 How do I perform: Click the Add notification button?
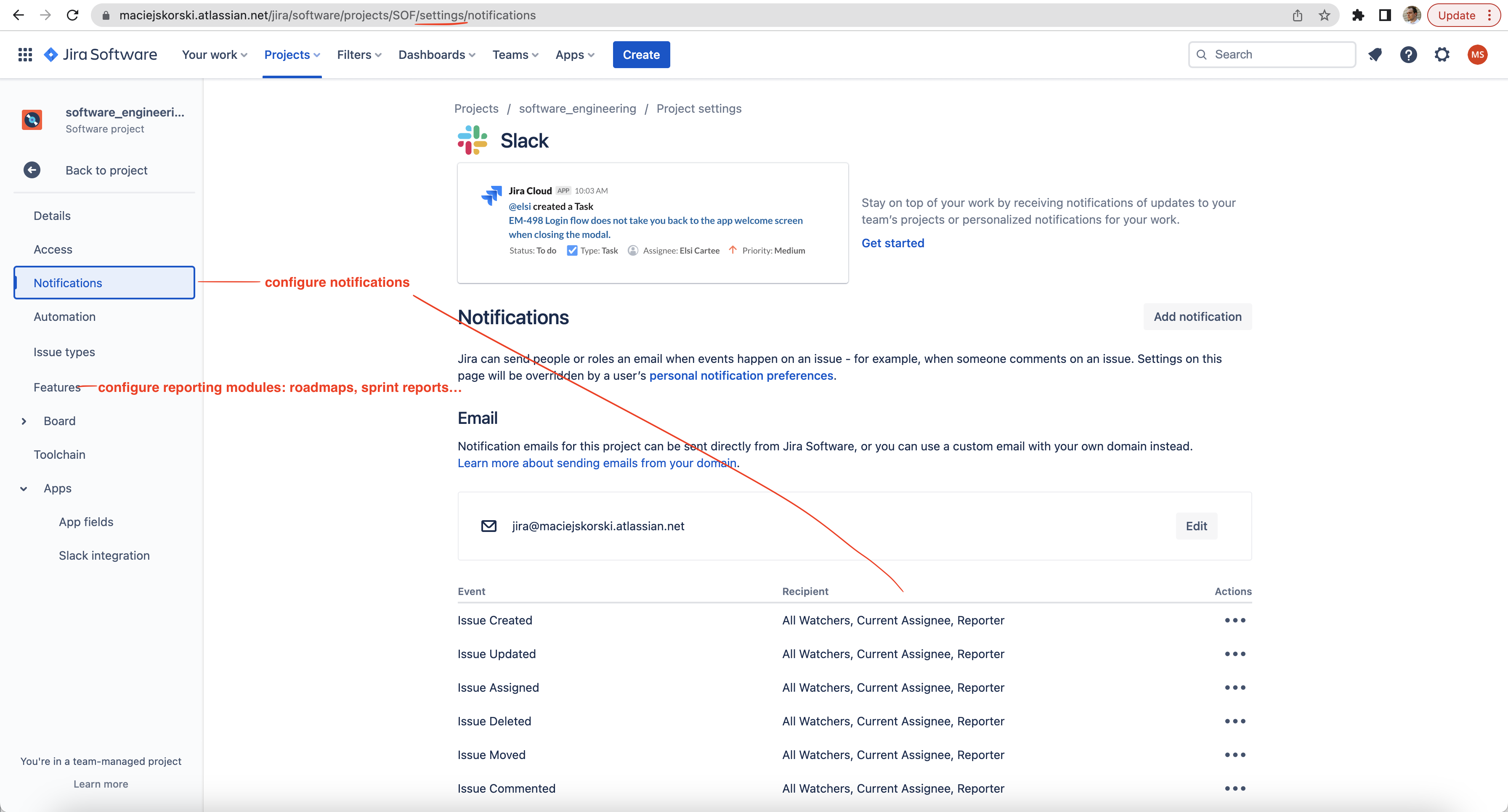(1197, 317)
